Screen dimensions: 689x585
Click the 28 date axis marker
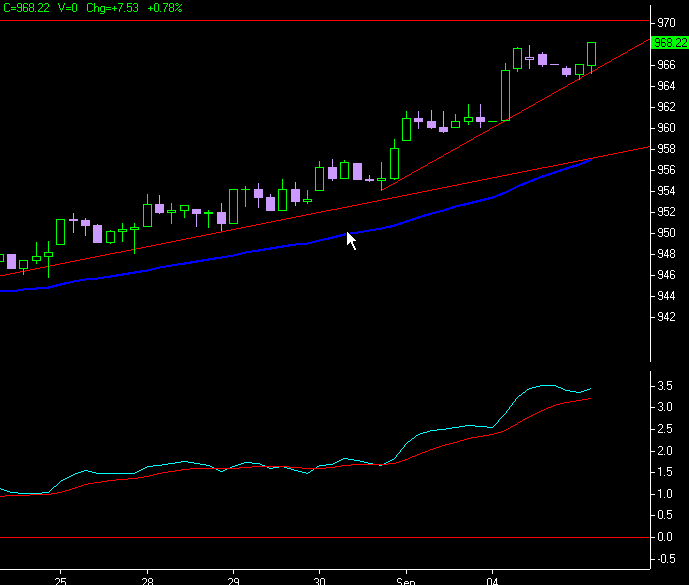(x=148, y=581)
